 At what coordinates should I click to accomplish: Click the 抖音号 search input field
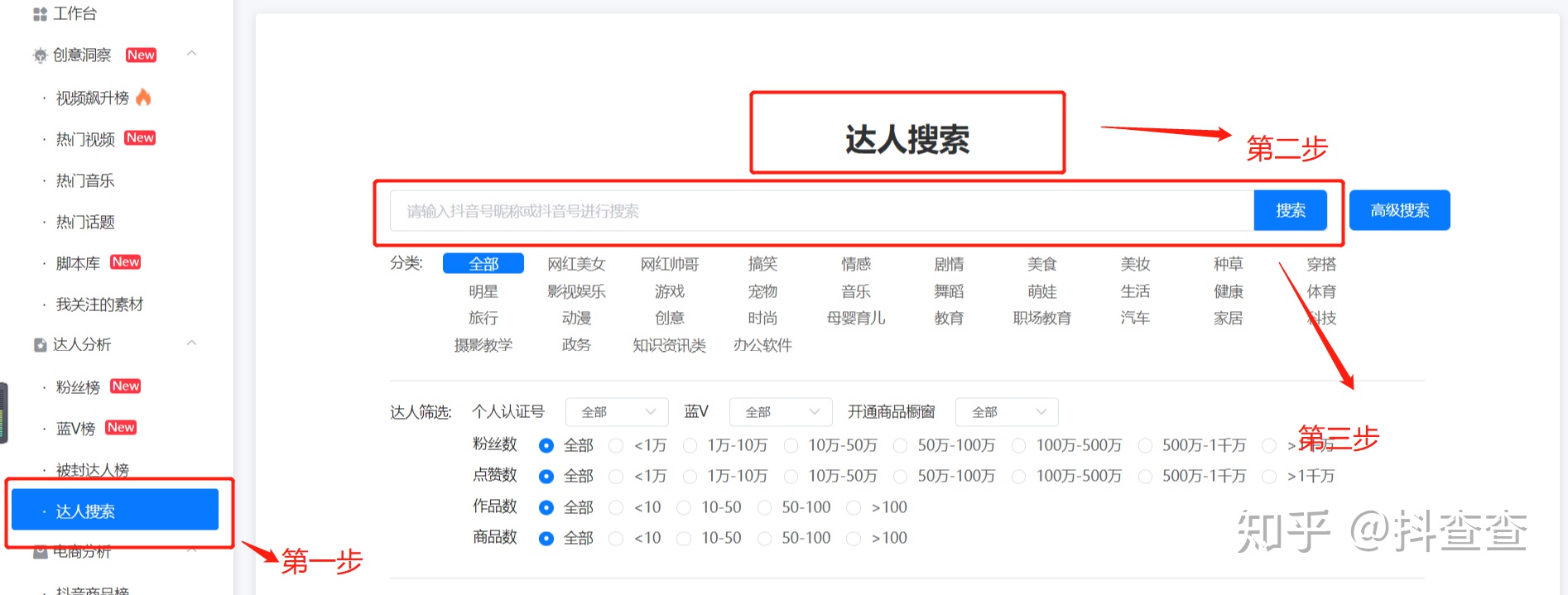pyautogui.click(x=822, y=211)
